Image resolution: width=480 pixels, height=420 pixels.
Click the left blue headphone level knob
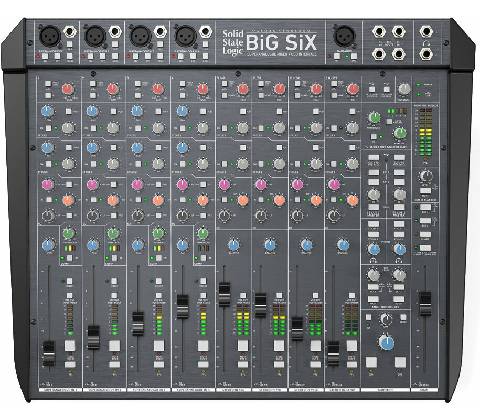374,249
